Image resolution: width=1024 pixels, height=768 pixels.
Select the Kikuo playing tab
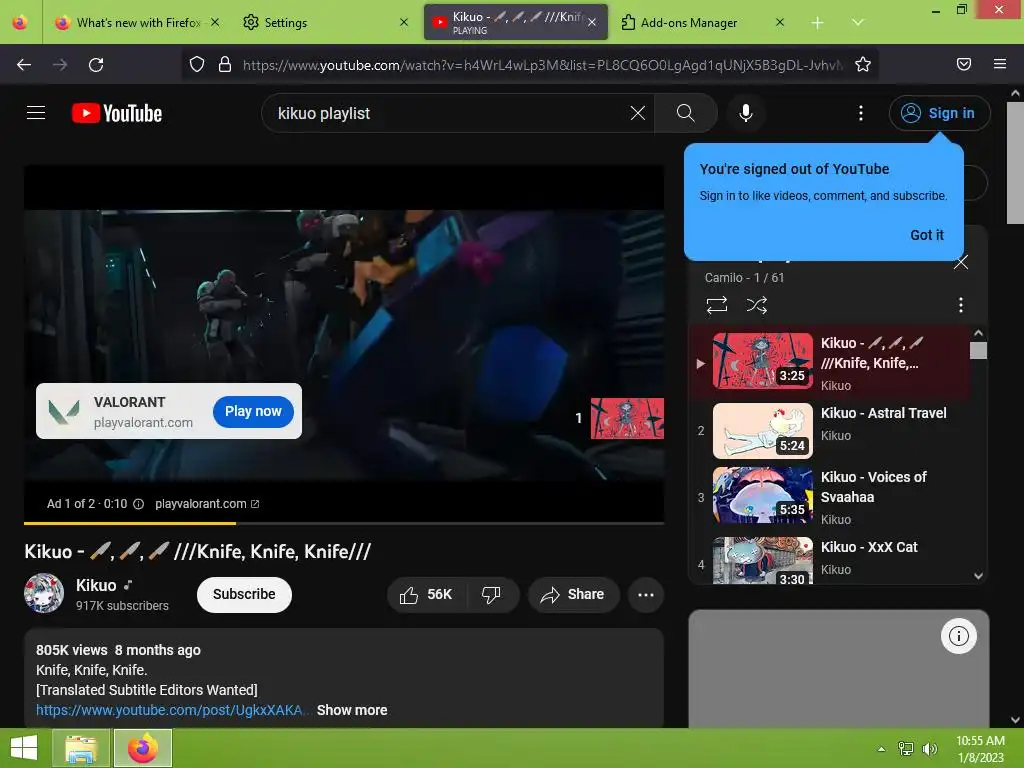tap(516, 23)
